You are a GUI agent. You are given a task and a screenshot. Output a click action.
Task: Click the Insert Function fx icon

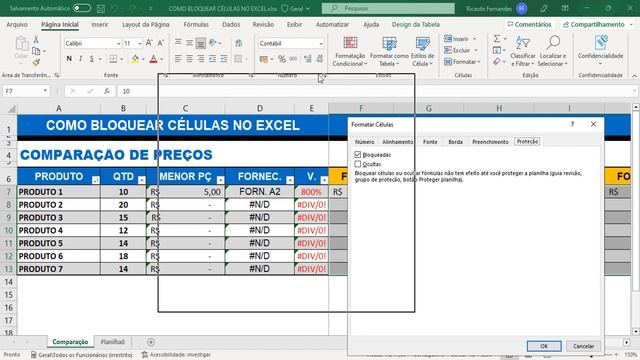click(107, 91)
